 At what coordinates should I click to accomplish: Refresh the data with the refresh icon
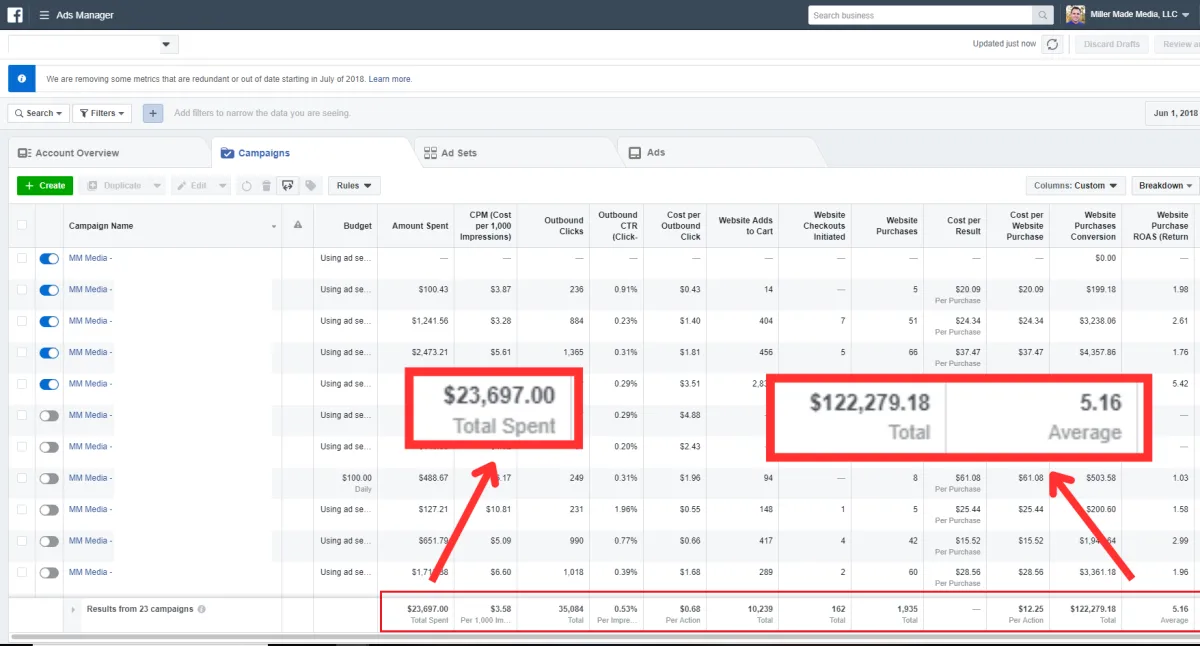[x=1051, y=44]
